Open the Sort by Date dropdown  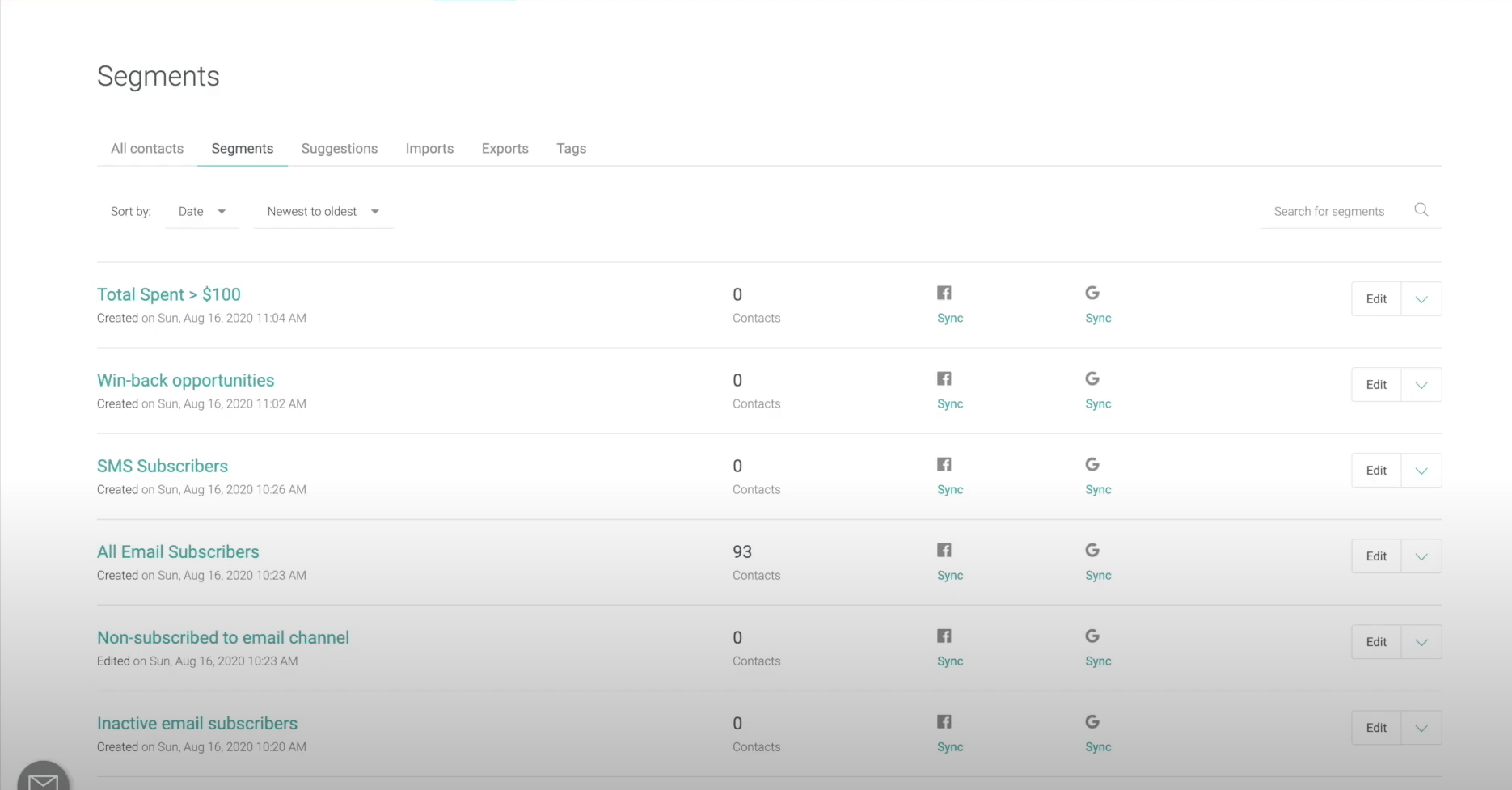201,212
